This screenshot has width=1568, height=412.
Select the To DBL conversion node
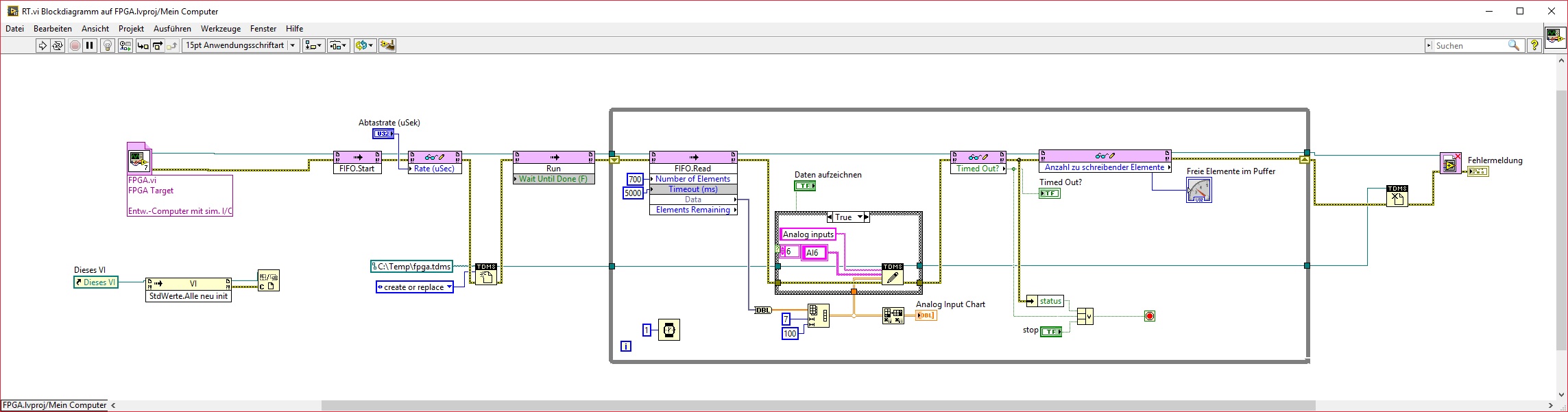[762, 310]
